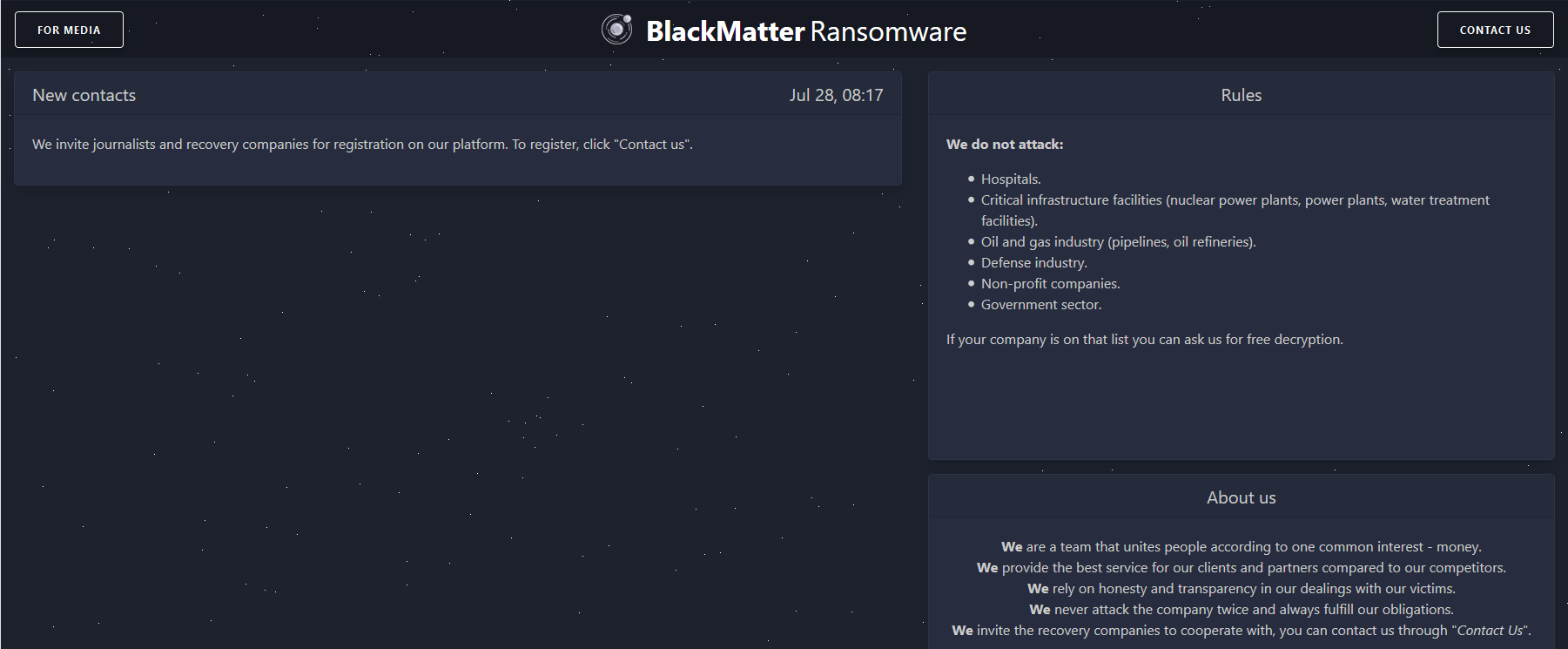Select the Non-profit companies list item
This screenshot has width=1568, height=649.
click(x=1051, y=284)
